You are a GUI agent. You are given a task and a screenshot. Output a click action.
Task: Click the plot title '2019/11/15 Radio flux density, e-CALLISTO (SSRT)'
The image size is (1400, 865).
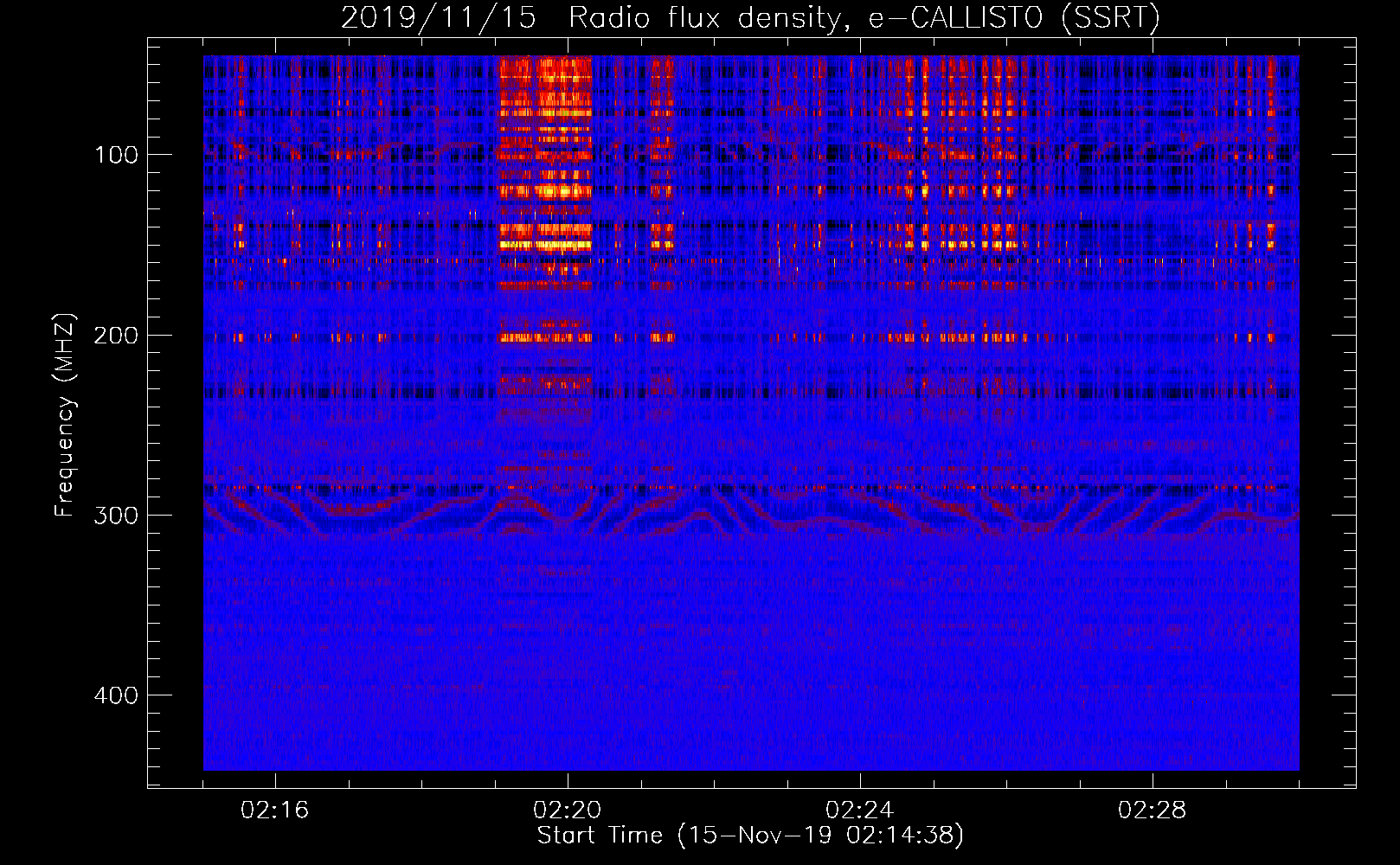(x=750, y=17)
